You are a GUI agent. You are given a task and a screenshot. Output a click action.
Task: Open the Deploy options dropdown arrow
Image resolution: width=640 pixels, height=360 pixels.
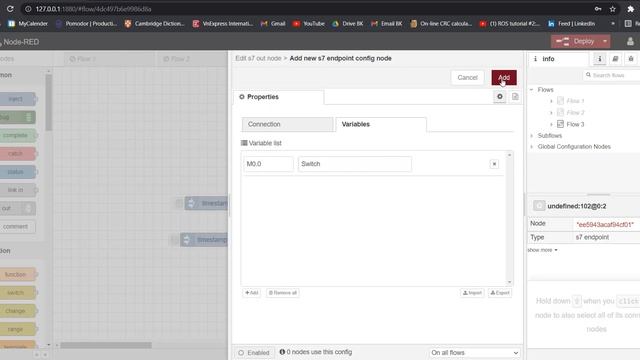tap(605, 42)
